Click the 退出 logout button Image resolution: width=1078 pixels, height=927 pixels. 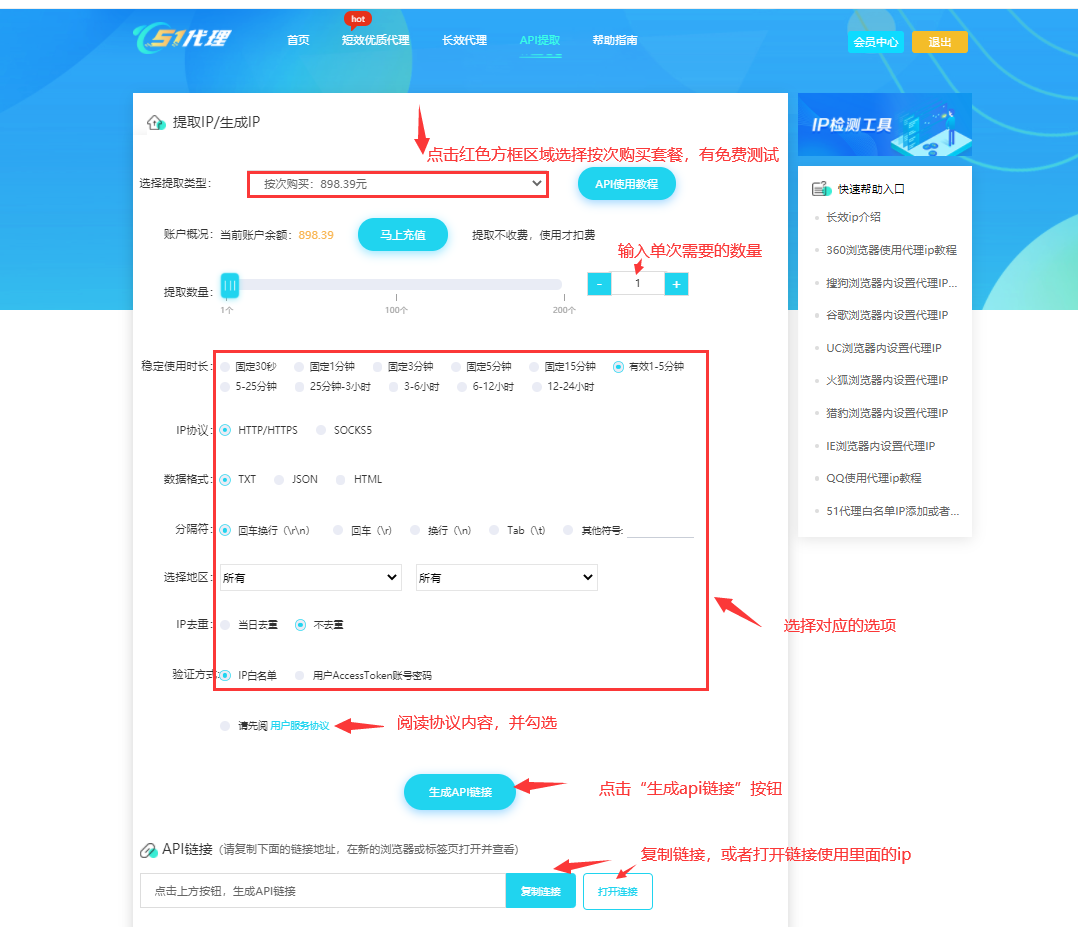pyautogui.click(x=939, y=42)
